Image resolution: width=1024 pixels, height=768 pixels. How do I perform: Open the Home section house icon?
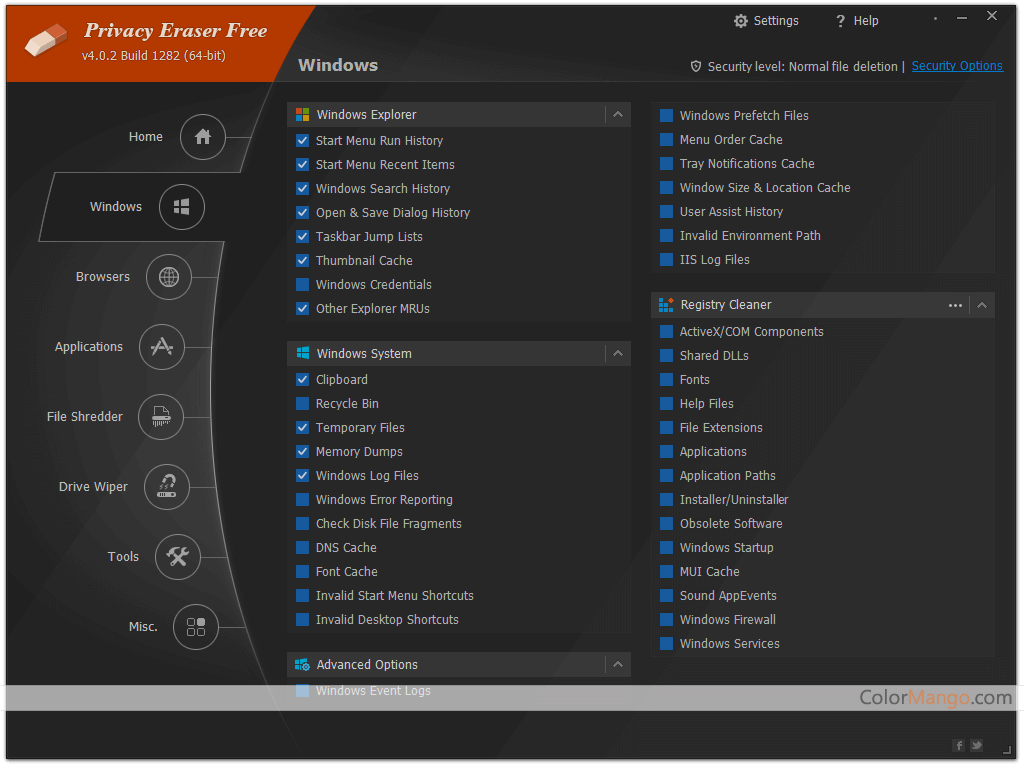point(203,137)
